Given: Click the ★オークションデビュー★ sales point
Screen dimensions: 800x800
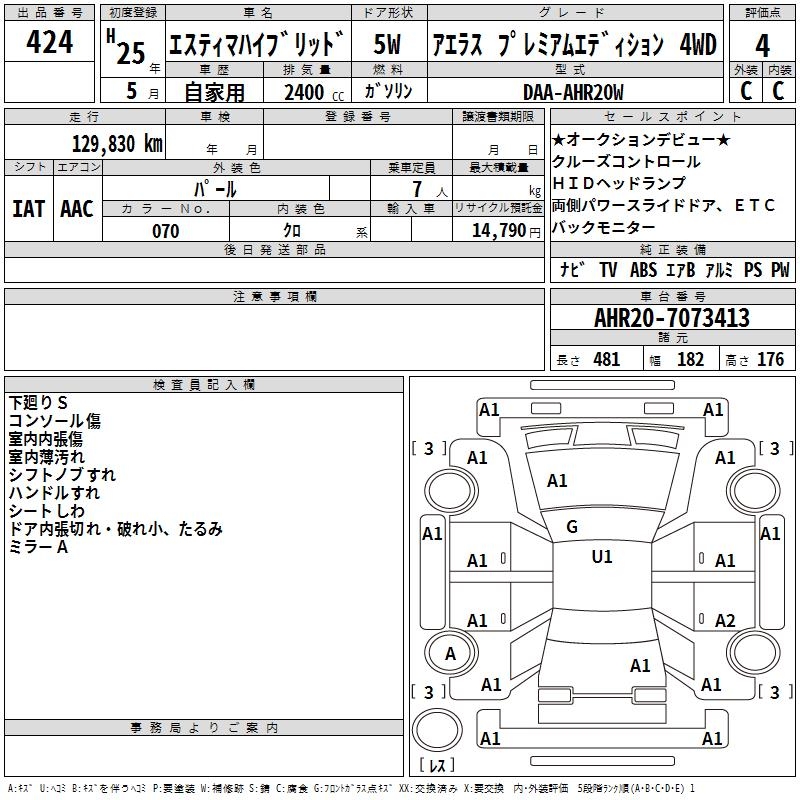Looking at the screenshot, I should (x=641, y=139).
